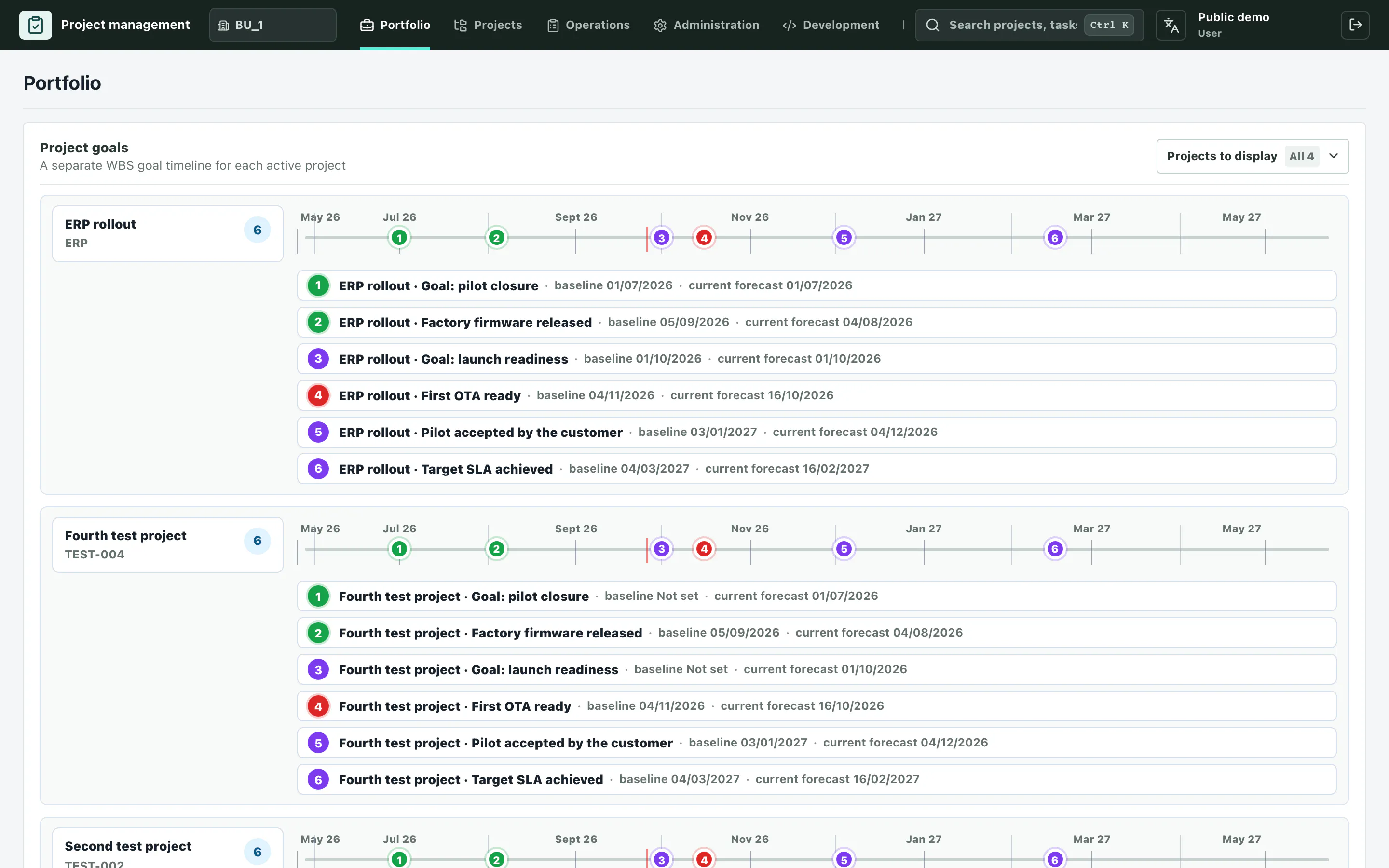Open Fourth test project Target SLA achieved row

(816, 780)
